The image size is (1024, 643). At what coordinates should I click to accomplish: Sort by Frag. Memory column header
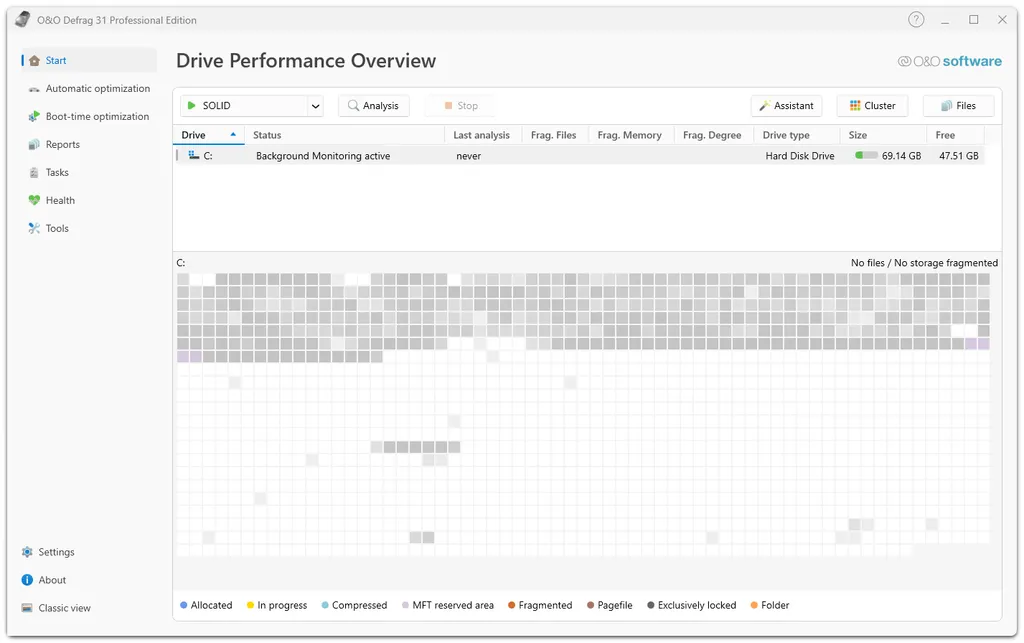[x=630, y=135]
